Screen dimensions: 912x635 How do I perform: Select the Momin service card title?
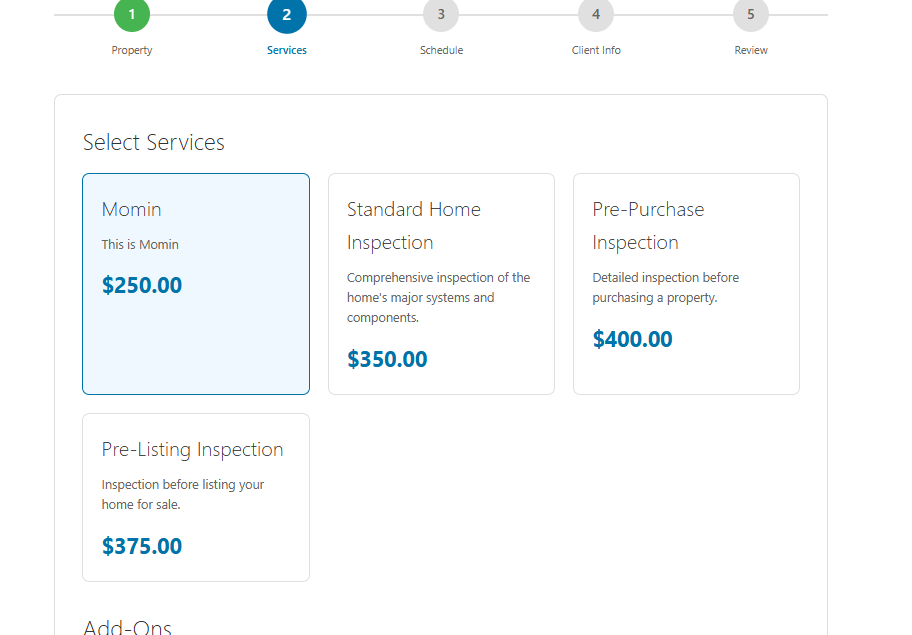[131, 209]
